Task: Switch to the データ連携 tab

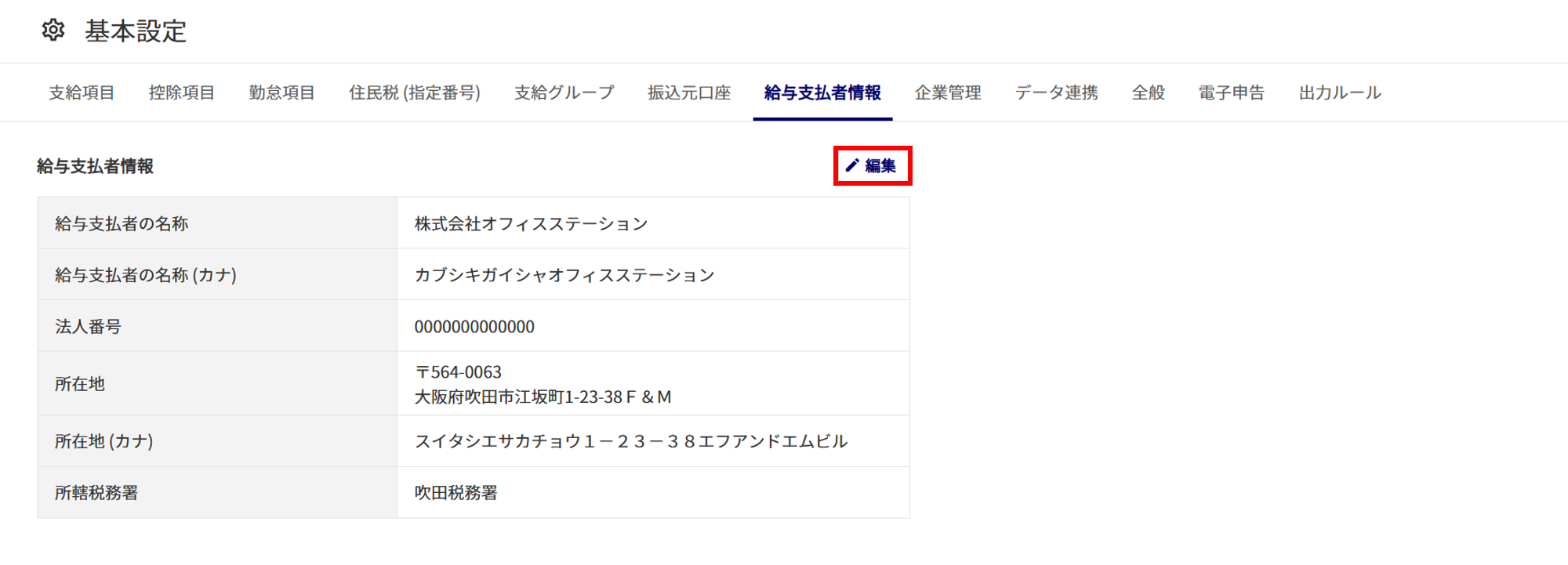Action: click(1057, 92)
